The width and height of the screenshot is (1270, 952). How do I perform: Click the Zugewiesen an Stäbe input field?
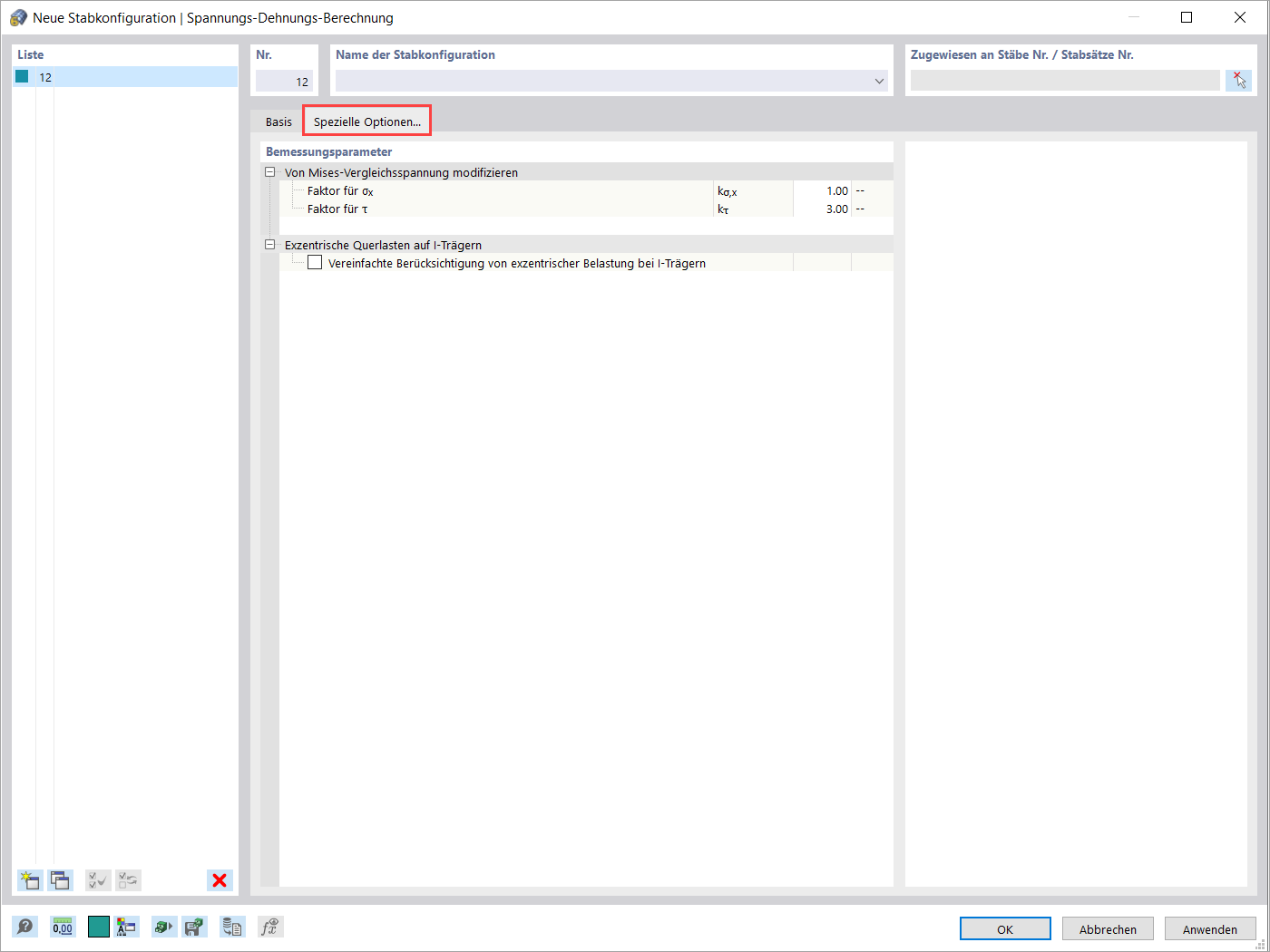coord(1065,81)
